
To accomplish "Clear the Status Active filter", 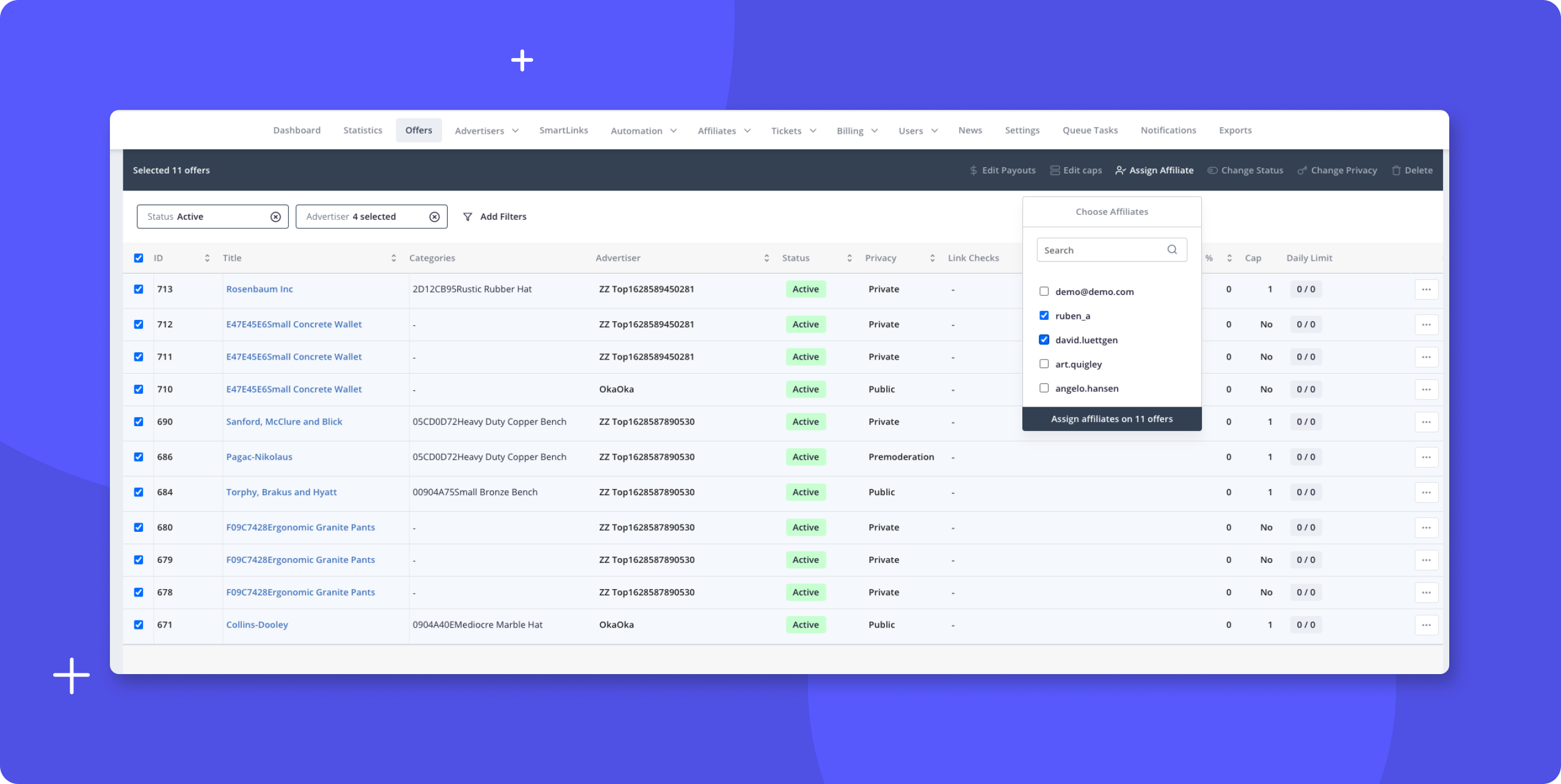I will (x=275, y=217).
